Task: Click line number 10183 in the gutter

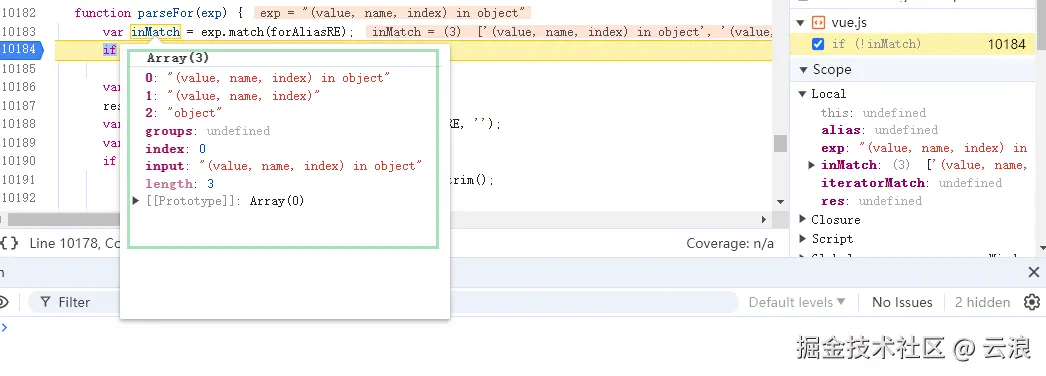Action: coord(19,31)
